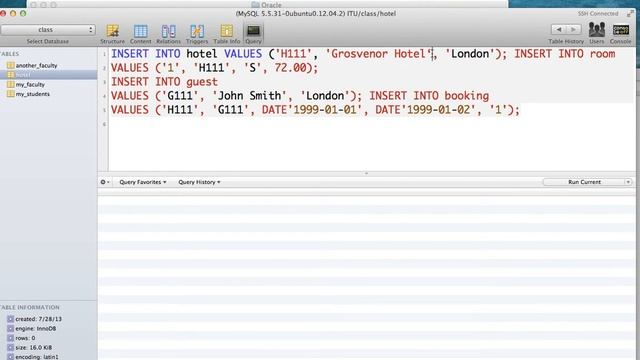
Task: Click the Run Current button
Action: pos(584,182)
